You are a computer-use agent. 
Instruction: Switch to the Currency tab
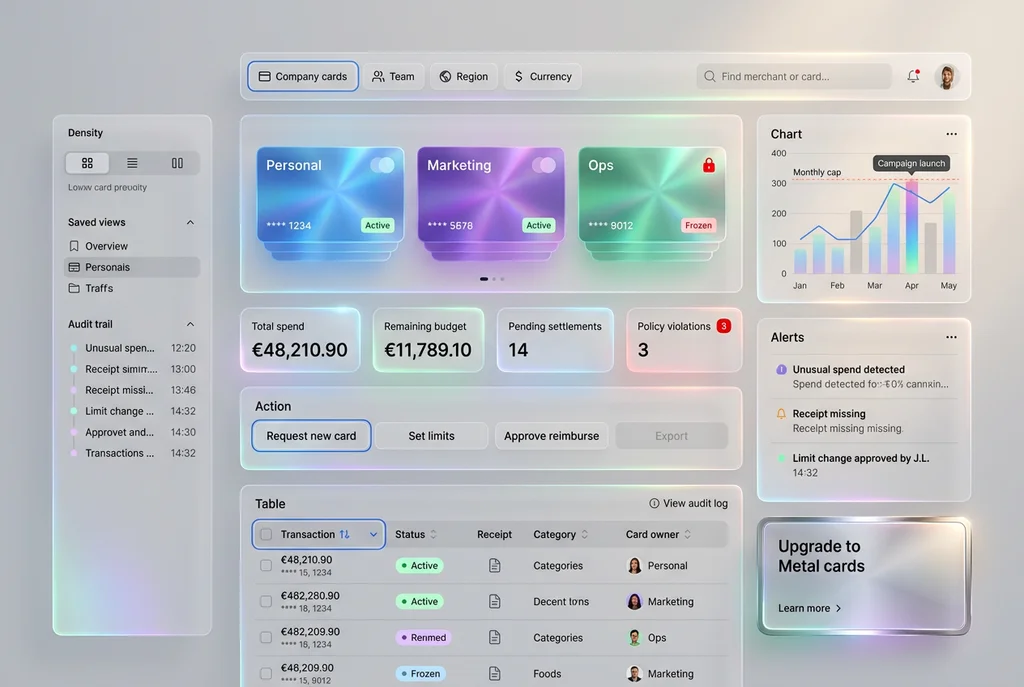(x=542, y=76)
